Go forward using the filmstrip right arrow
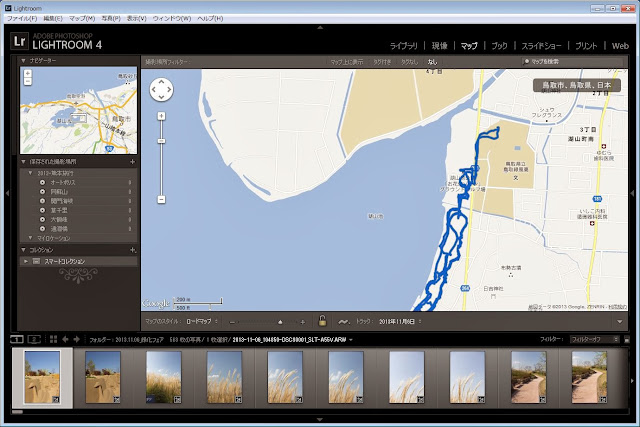 click(77, 339)
